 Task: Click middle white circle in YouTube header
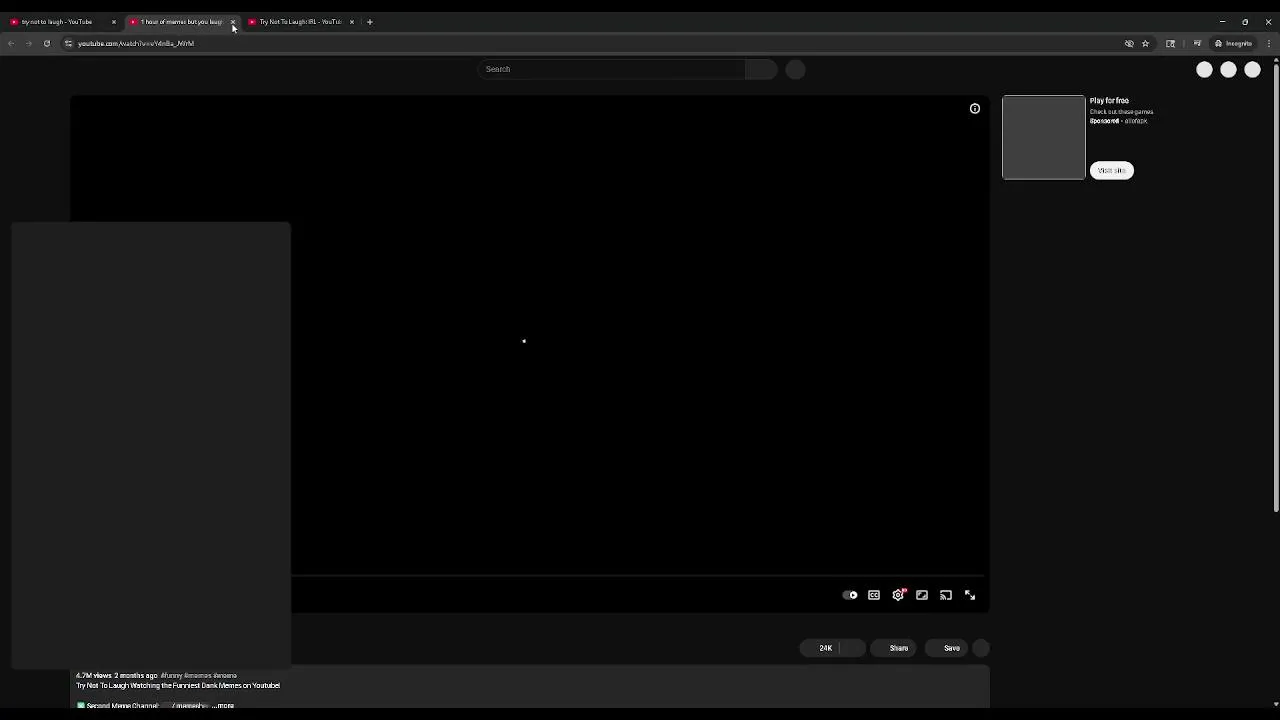tap(1228, 69)
